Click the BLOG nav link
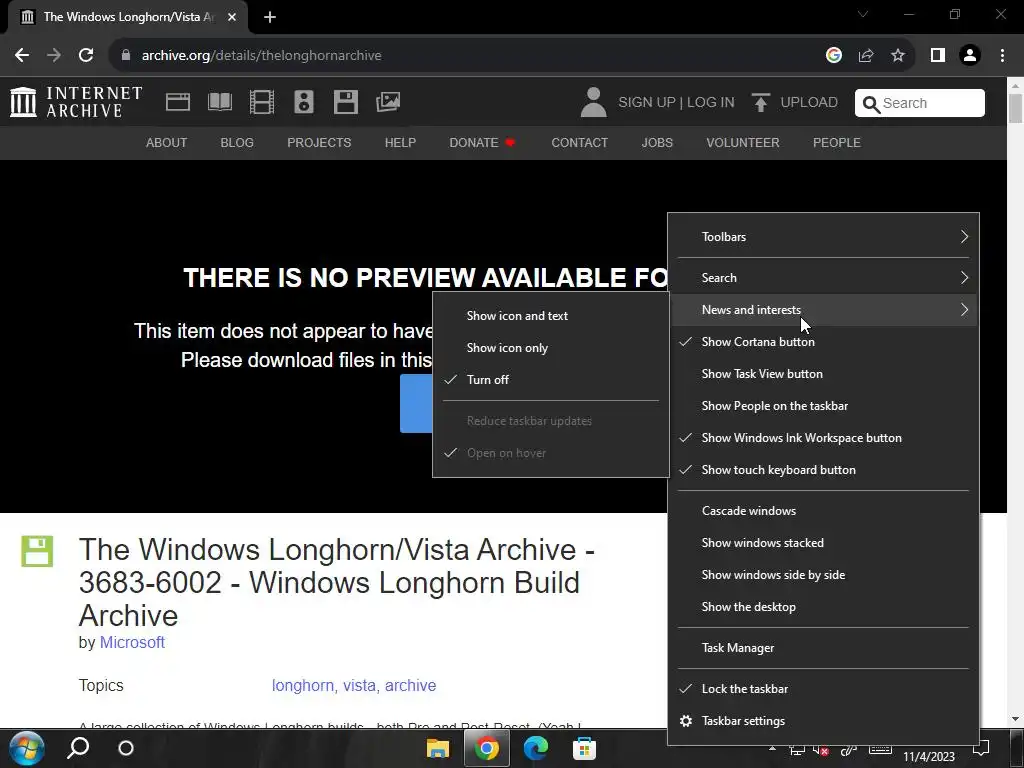The width and height of the screenshot is (1024, 768). coord(237,142)
